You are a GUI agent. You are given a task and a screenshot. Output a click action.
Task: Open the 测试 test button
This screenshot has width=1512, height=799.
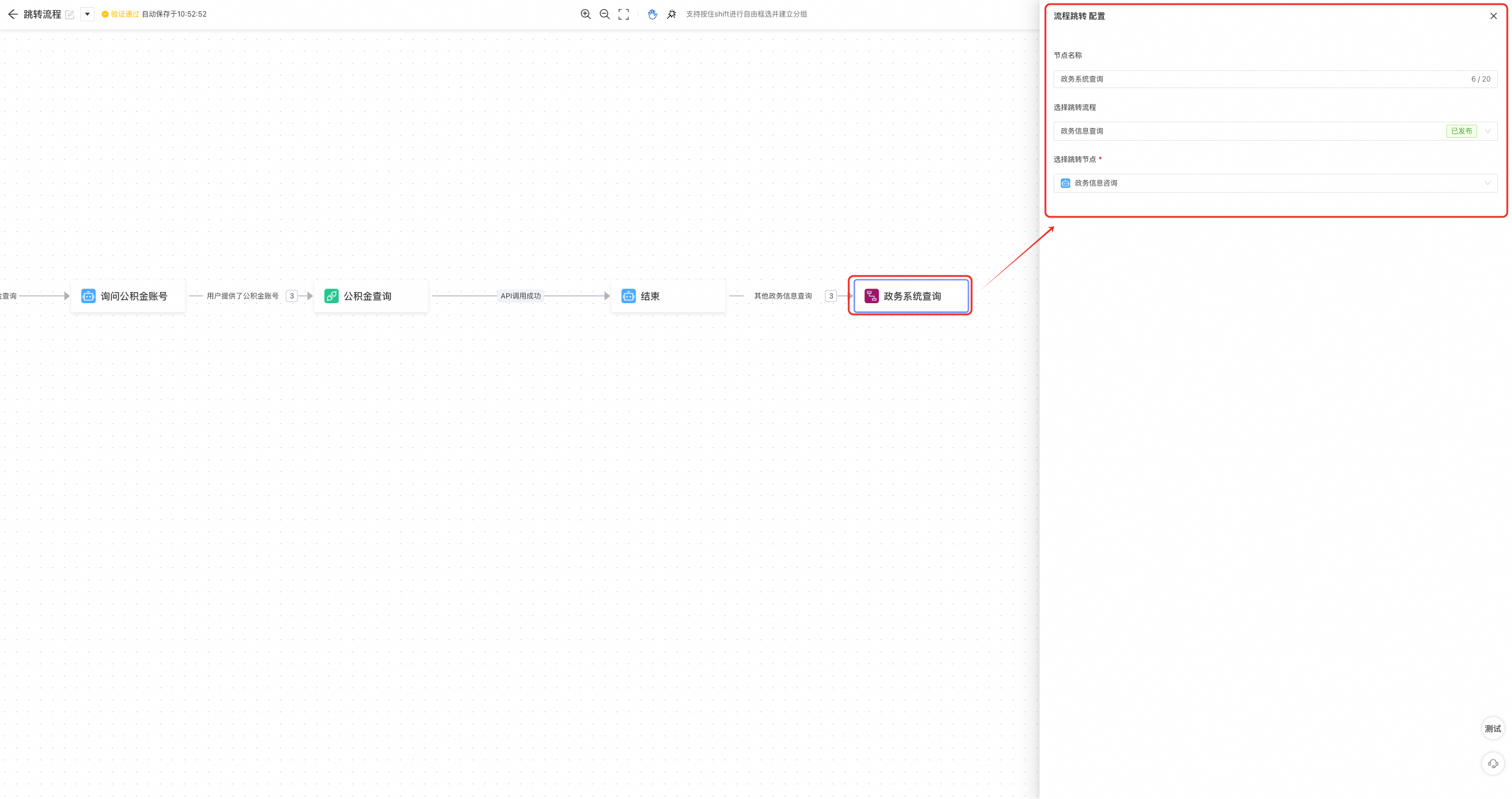(x=1493, y=729)
